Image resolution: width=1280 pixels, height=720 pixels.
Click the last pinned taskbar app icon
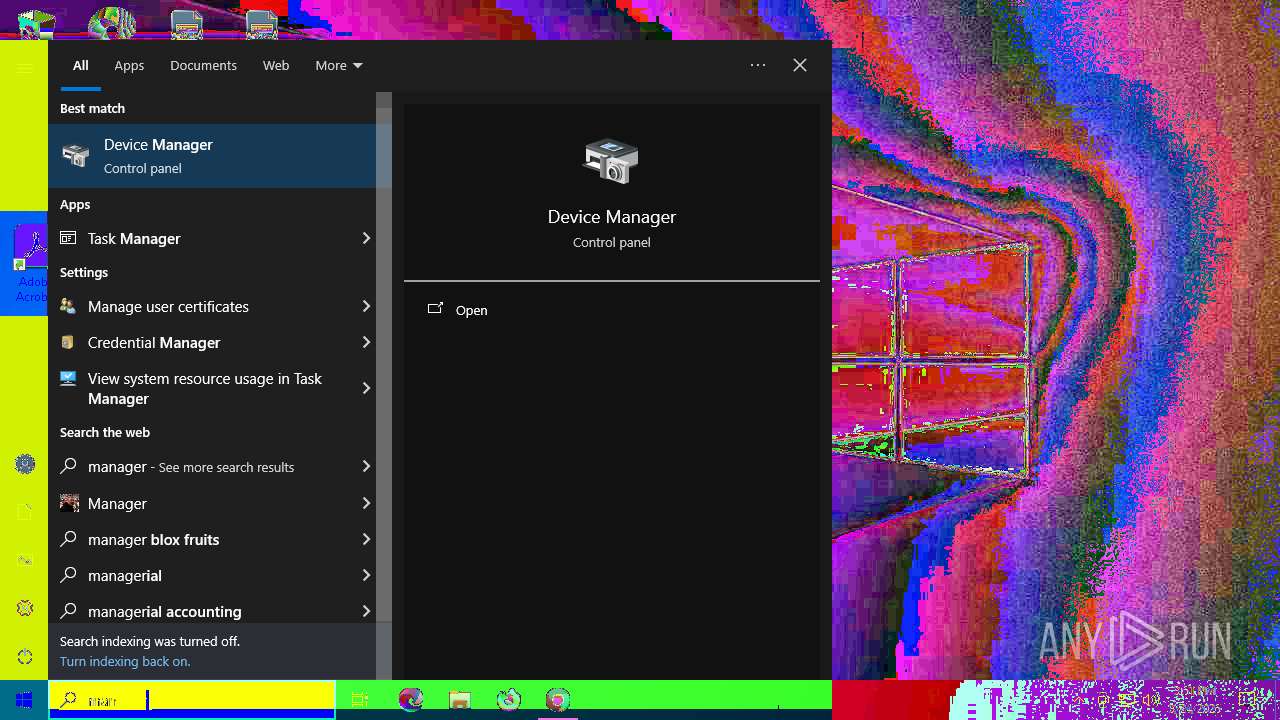558,700
